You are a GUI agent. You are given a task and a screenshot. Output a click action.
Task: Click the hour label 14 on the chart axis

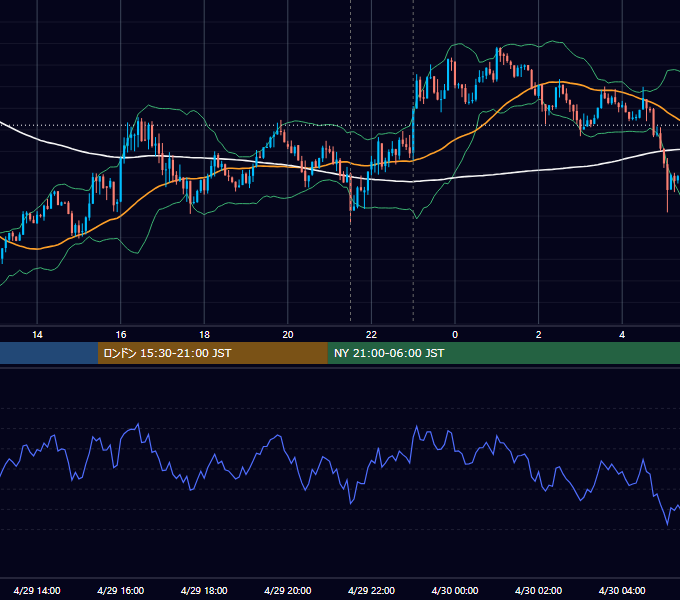37,335
